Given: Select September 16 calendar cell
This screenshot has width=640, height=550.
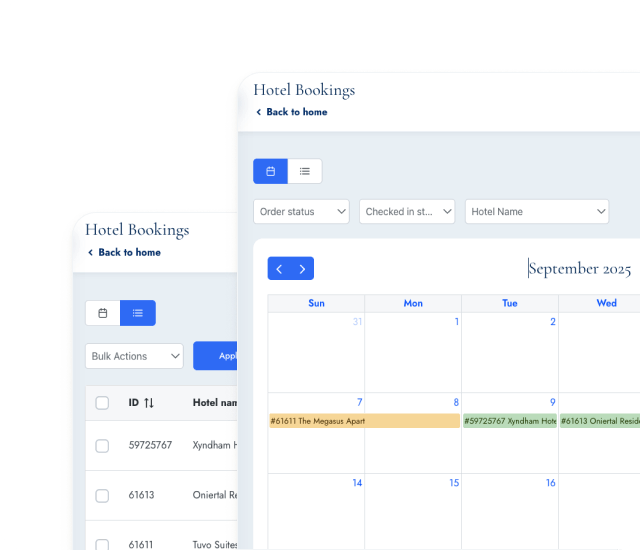Looking at the screenshot, I should (510, 510).
